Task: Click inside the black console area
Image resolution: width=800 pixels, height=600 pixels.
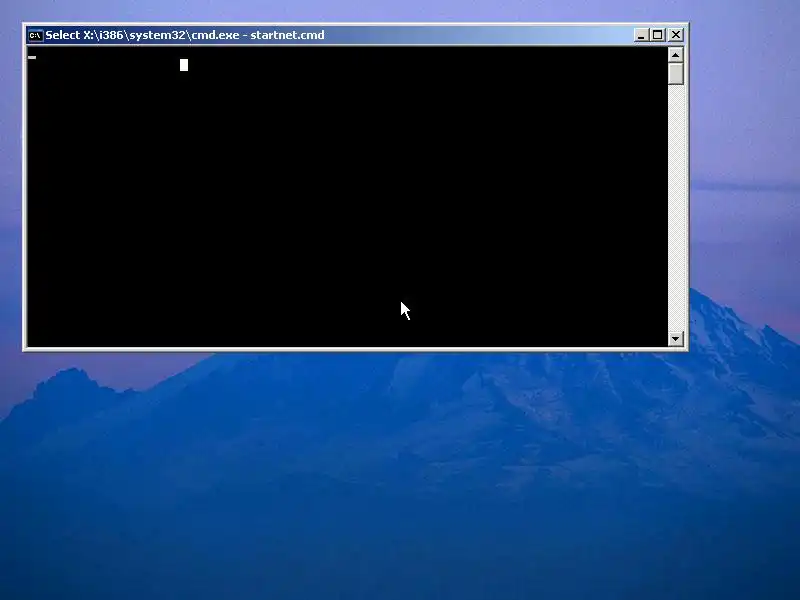Action: (x=347, y=196)
